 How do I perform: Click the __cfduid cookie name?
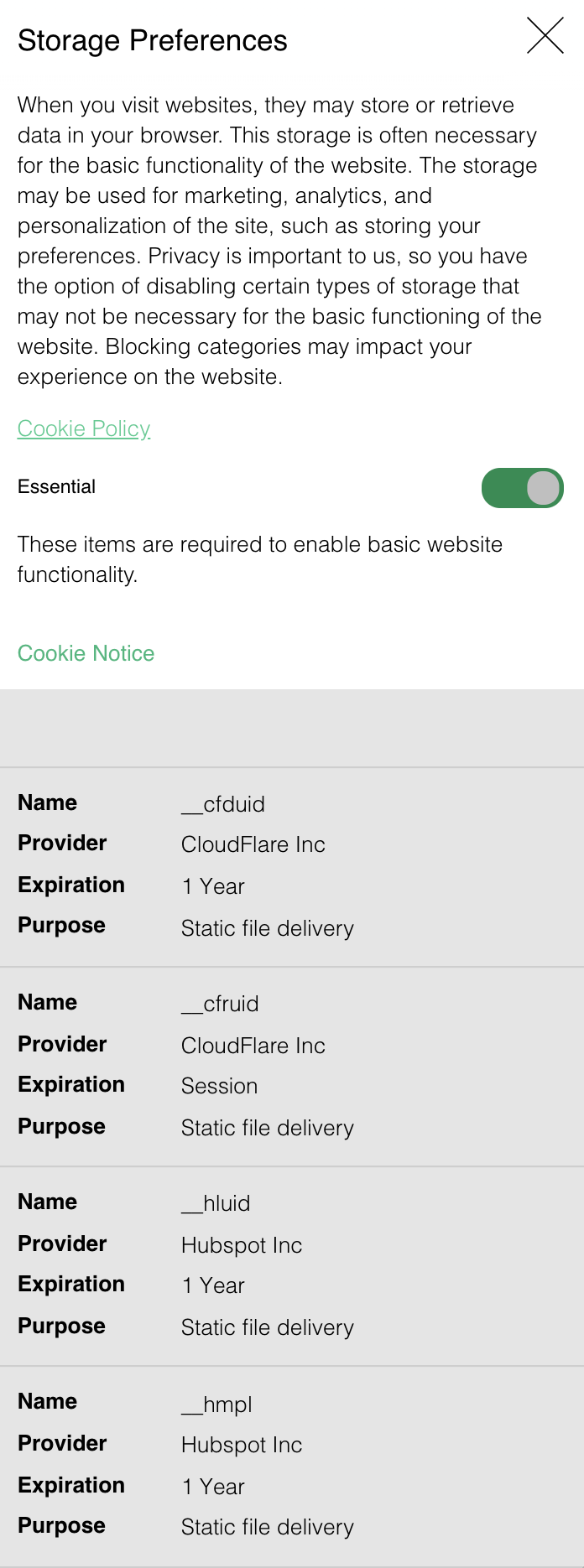[x=223, y=804]
